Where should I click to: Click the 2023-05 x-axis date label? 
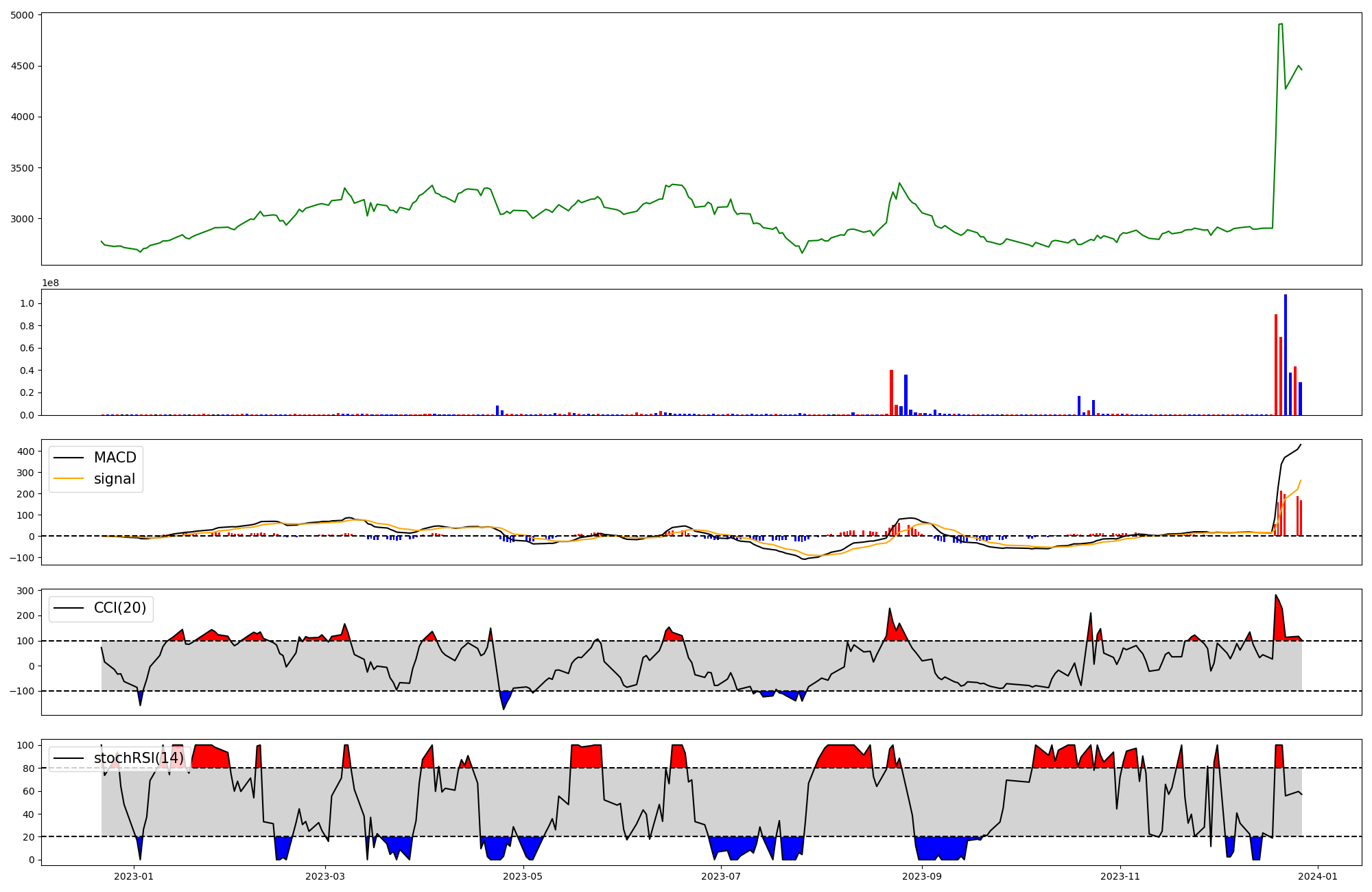click(523, 876)
